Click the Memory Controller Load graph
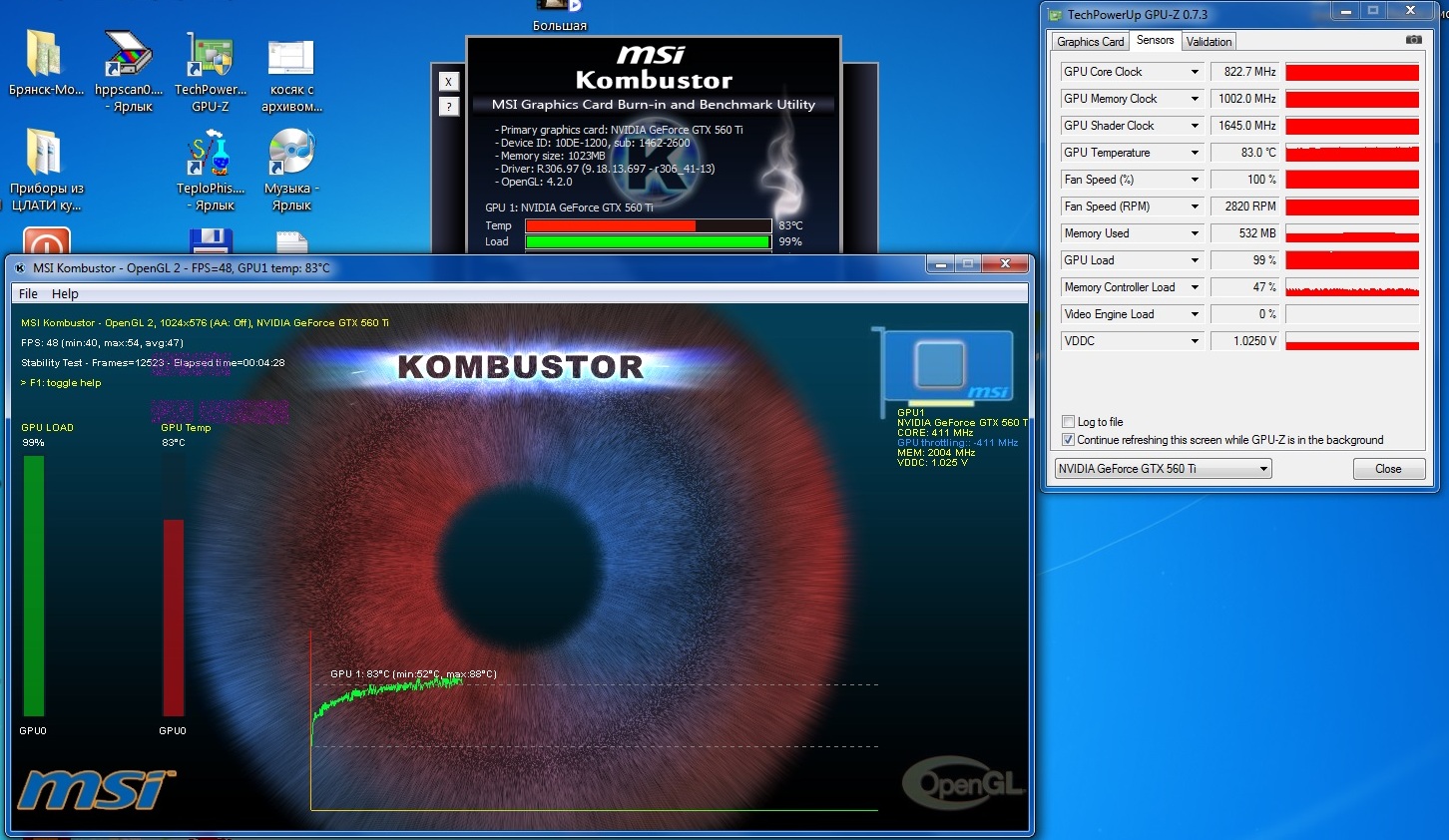Viewport: 1449px width, 840px height. (x=1352, y=287)
